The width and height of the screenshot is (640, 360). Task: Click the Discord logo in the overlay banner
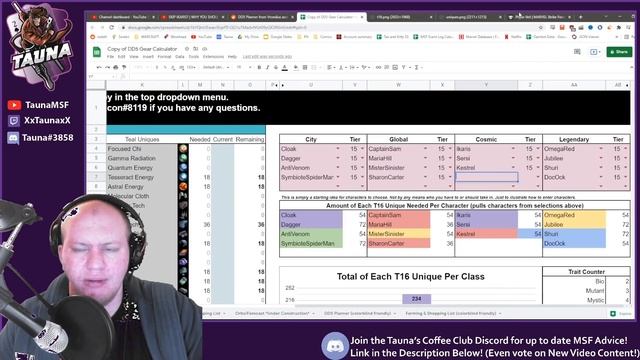[335, 346]
